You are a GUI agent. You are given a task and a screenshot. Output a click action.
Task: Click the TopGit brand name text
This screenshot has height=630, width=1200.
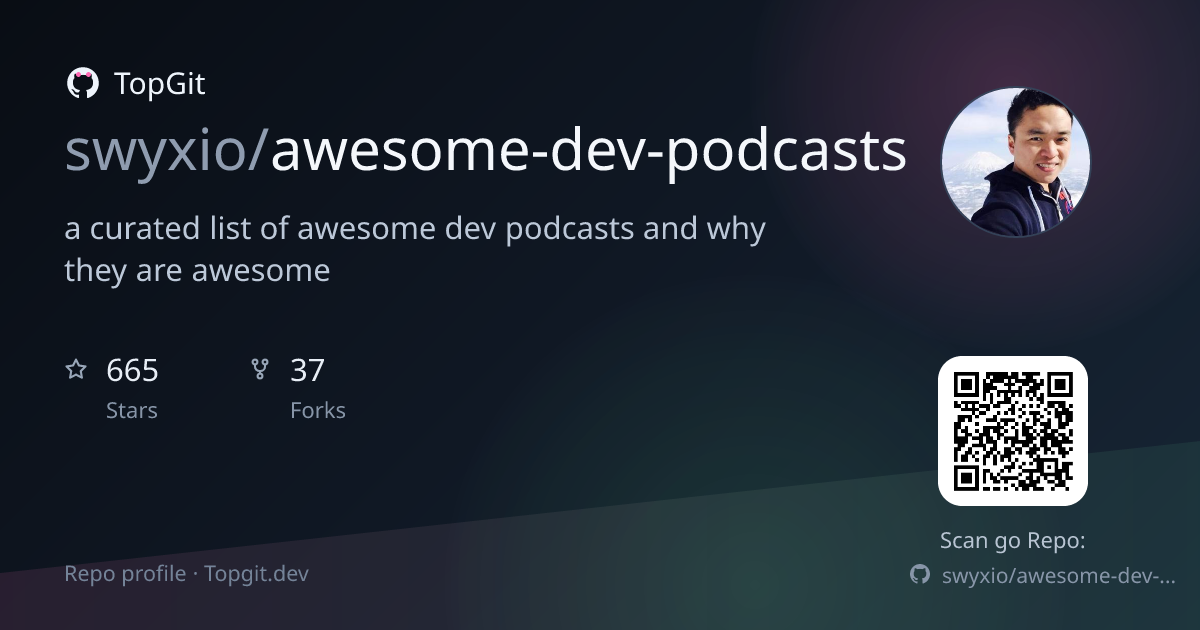(160, 84)
